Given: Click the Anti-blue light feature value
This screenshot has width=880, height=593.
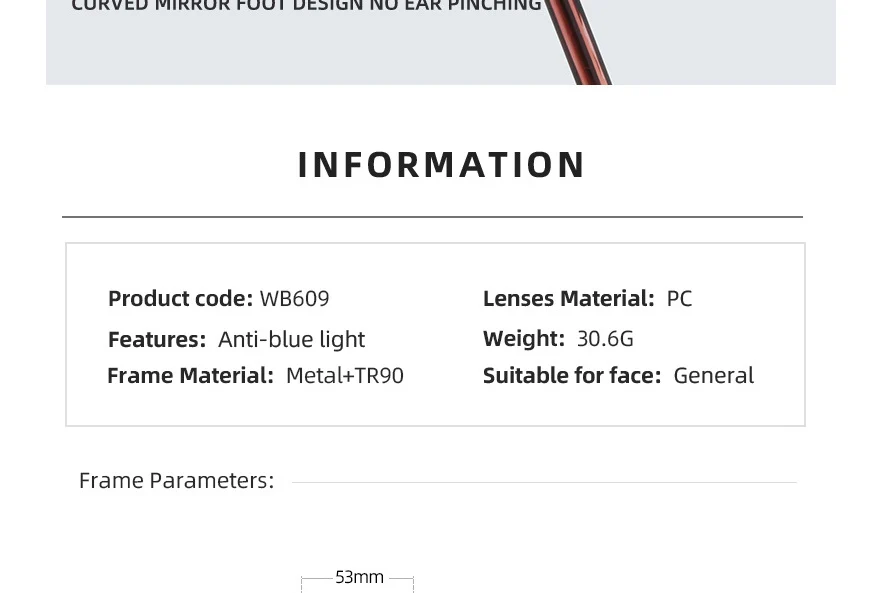Looking at the screenshot, I should coord(291,339).
